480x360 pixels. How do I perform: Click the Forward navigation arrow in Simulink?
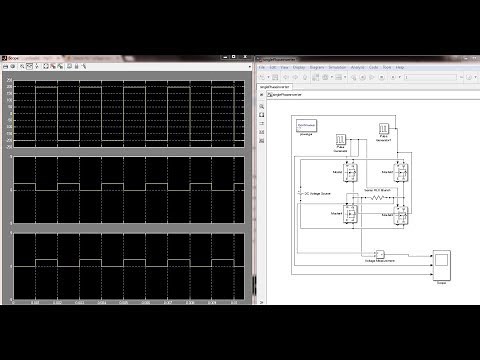tap(295, 77)
